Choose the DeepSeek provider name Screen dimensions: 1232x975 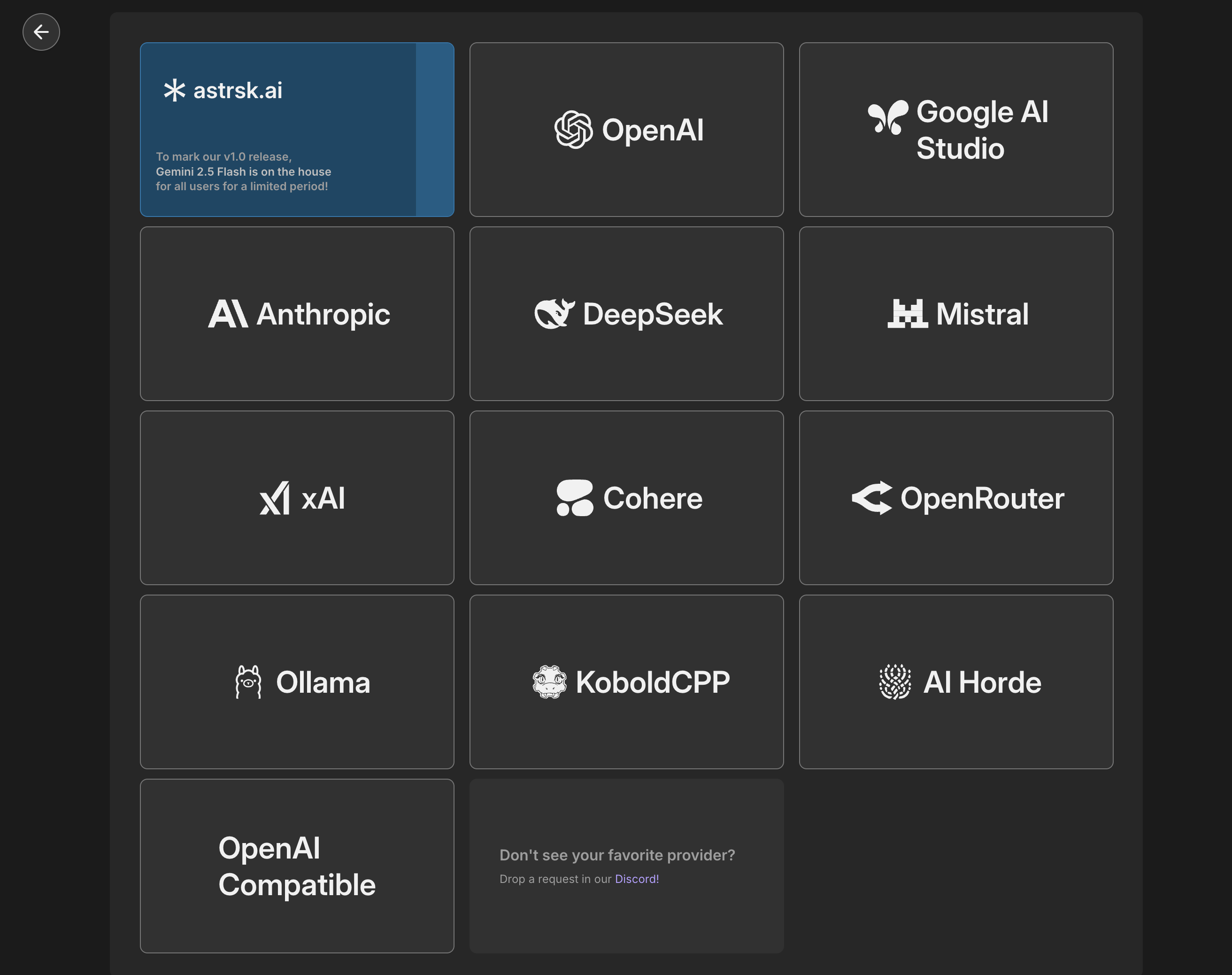pos(653,314)
